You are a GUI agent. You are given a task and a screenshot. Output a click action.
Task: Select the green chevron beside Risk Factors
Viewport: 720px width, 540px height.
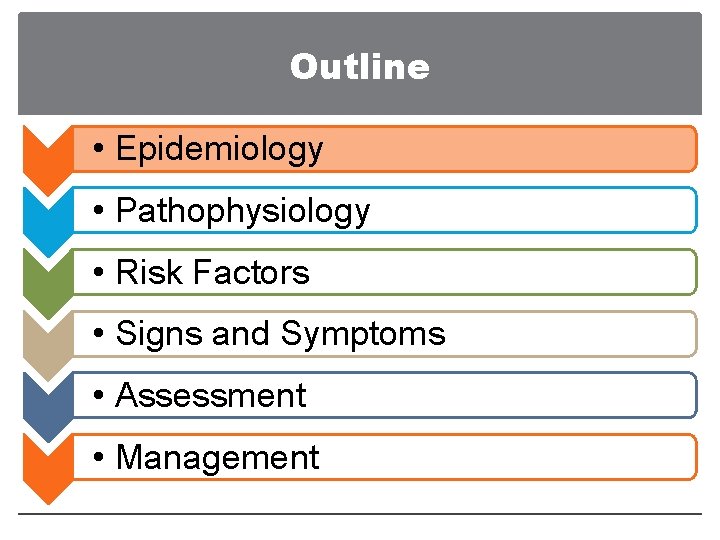(45, 280)
